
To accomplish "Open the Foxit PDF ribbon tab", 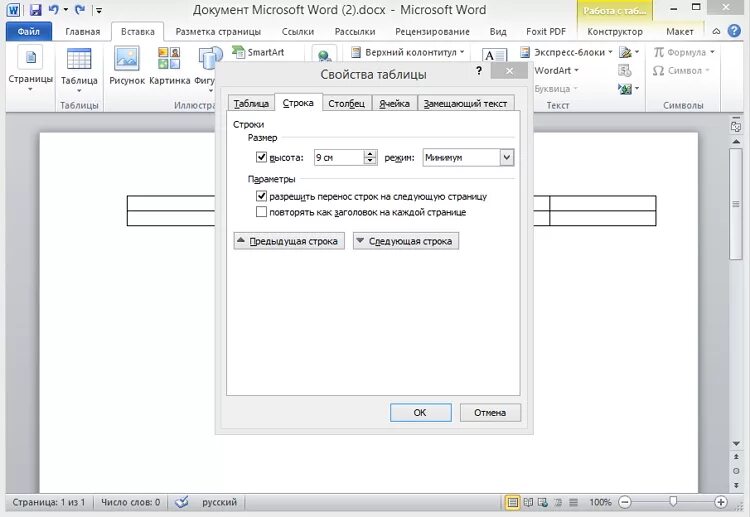I will 546,32.
